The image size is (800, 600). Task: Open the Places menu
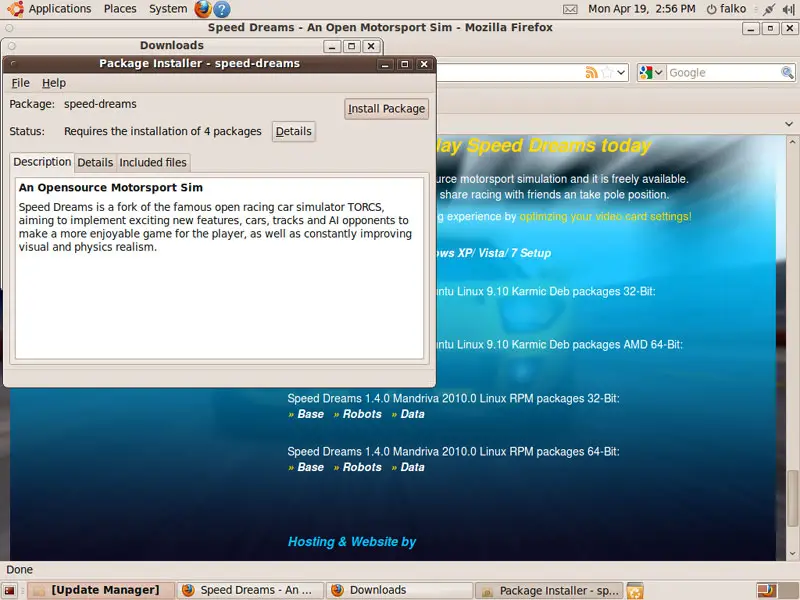[x=120, y=9]
